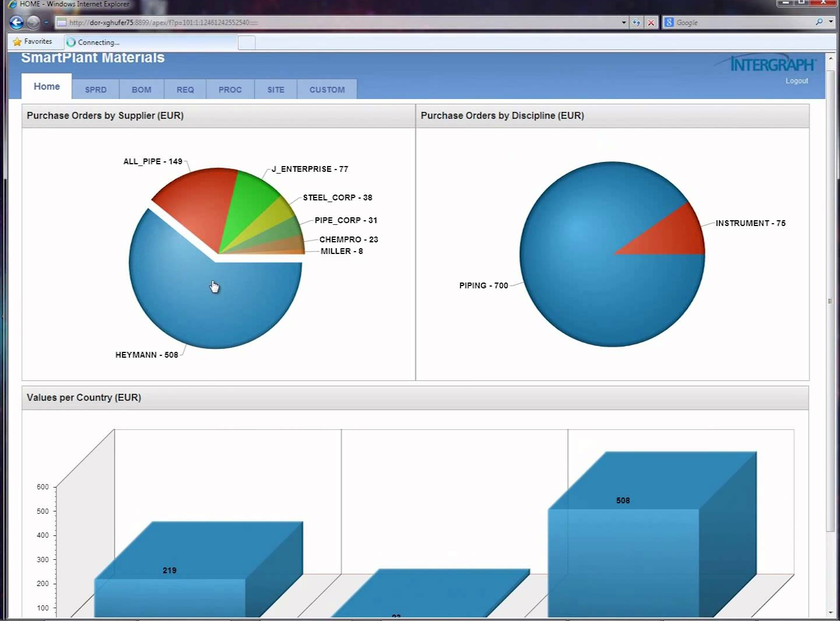Go to the PROC tab
Screen dimensions: 840x621
230,90
